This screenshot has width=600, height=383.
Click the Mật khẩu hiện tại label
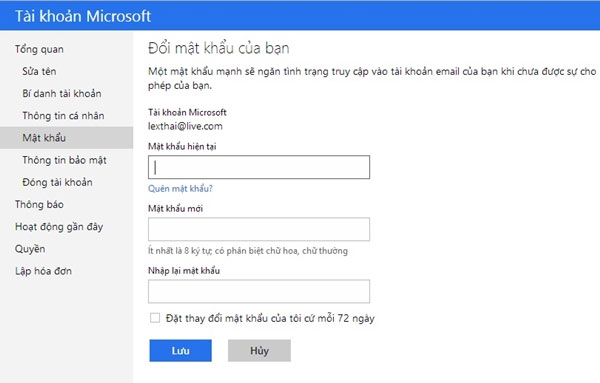[x=182, y=147]
